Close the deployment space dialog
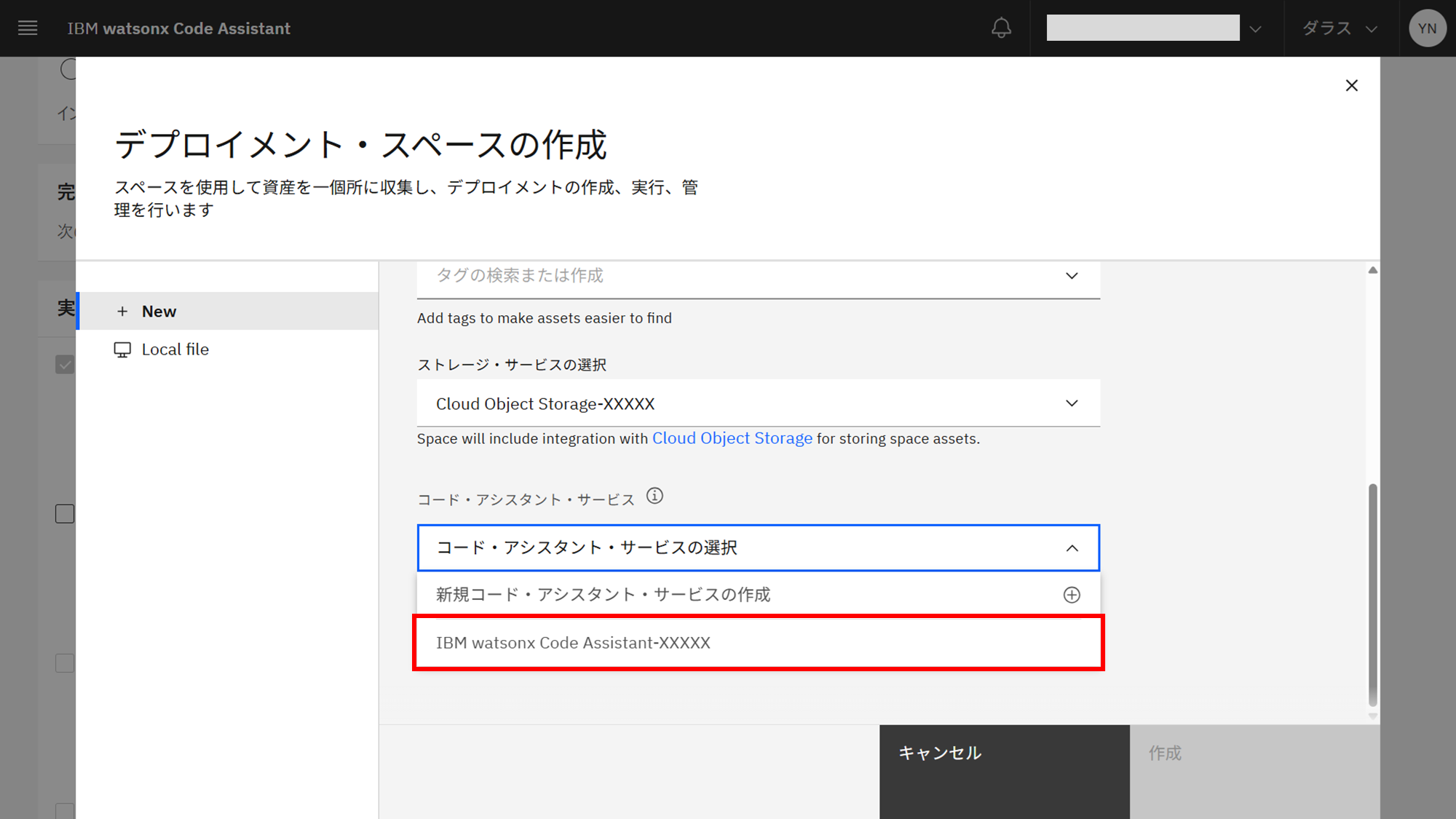The height and width of the screenshot is (819, 1456). click(1351, 86)
